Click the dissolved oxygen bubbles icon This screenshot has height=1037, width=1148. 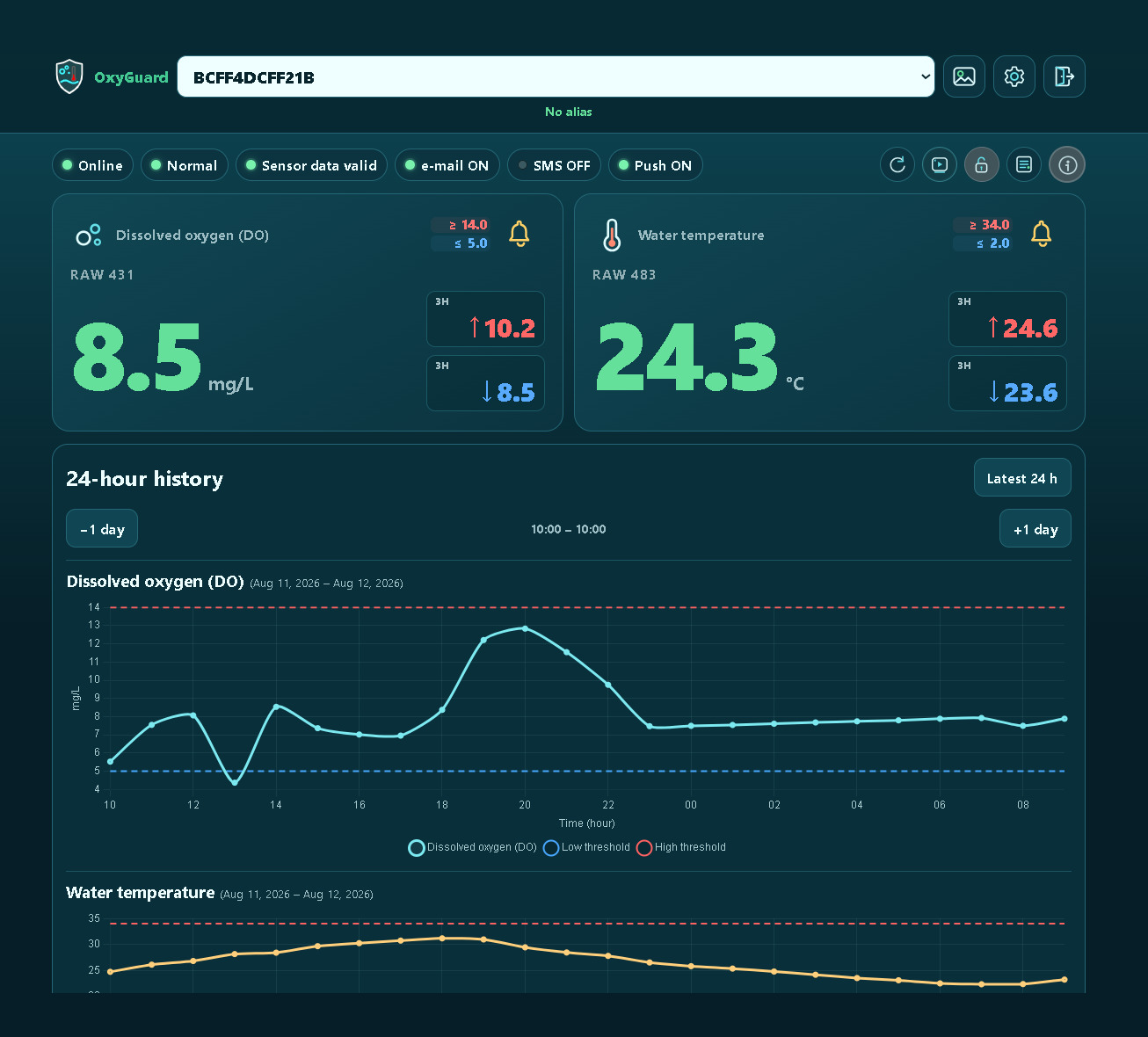coord(88,235)
